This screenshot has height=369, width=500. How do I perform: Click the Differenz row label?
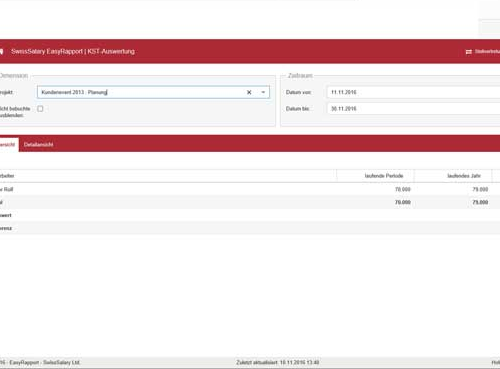tap(6, 228)
